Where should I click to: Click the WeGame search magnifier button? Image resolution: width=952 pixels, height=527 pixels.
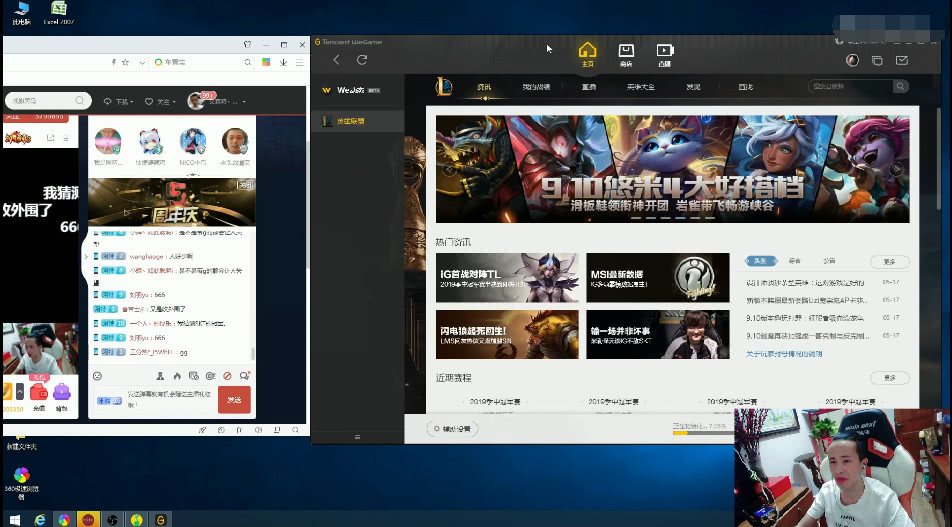(901, 86)
